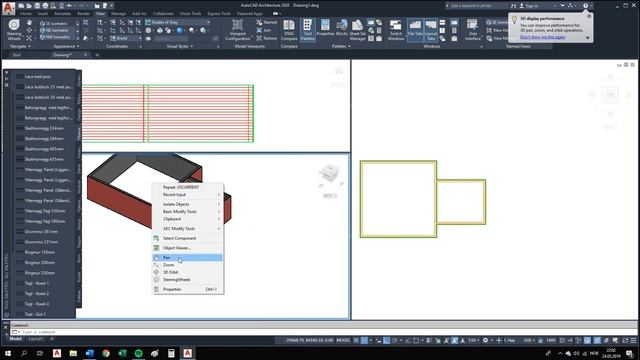
Task: Open the Help question mark icon
Action: coord(585,6)
